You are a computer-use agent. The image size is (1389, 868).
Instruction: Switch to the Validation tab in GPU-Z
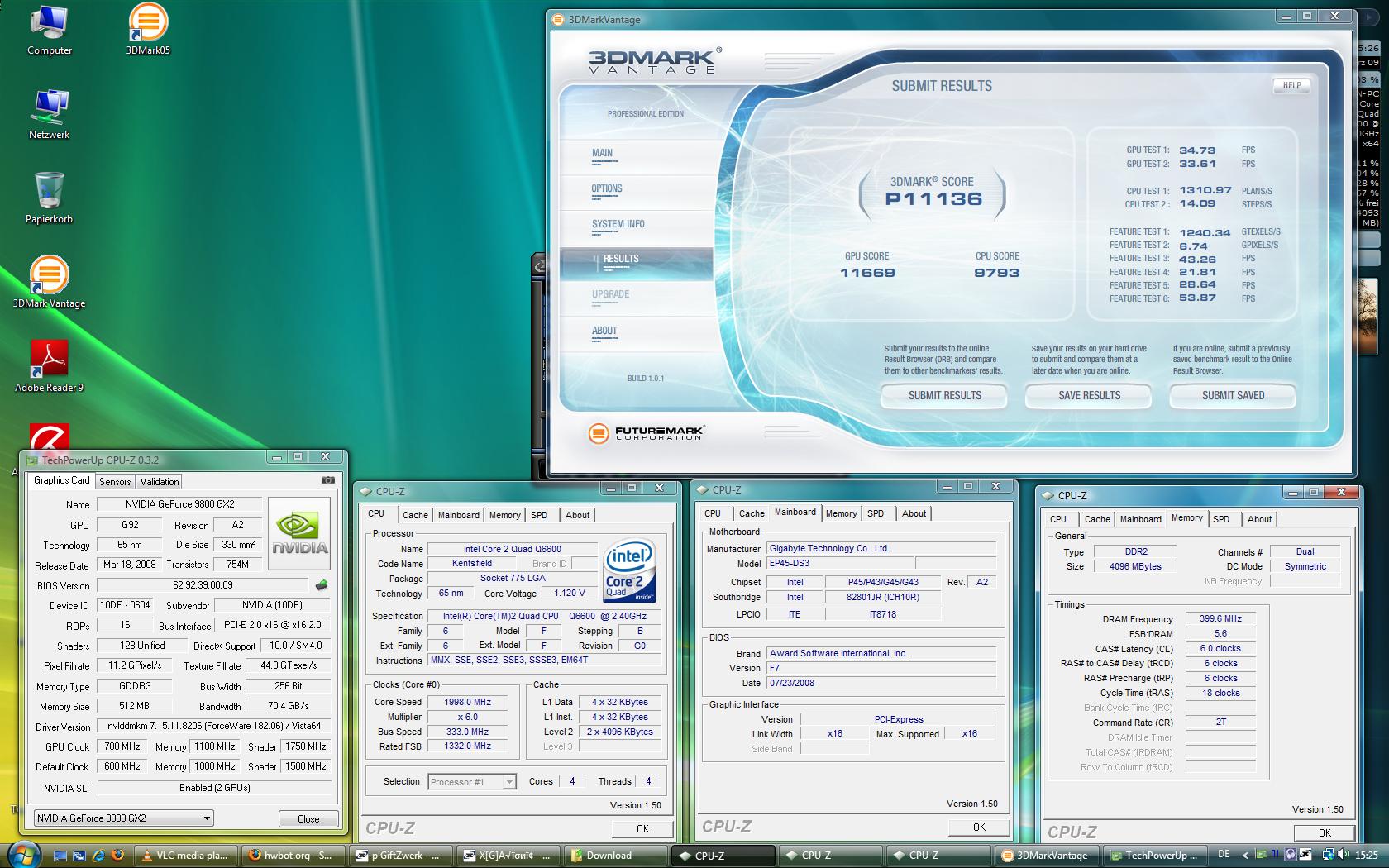click(159, 481)
